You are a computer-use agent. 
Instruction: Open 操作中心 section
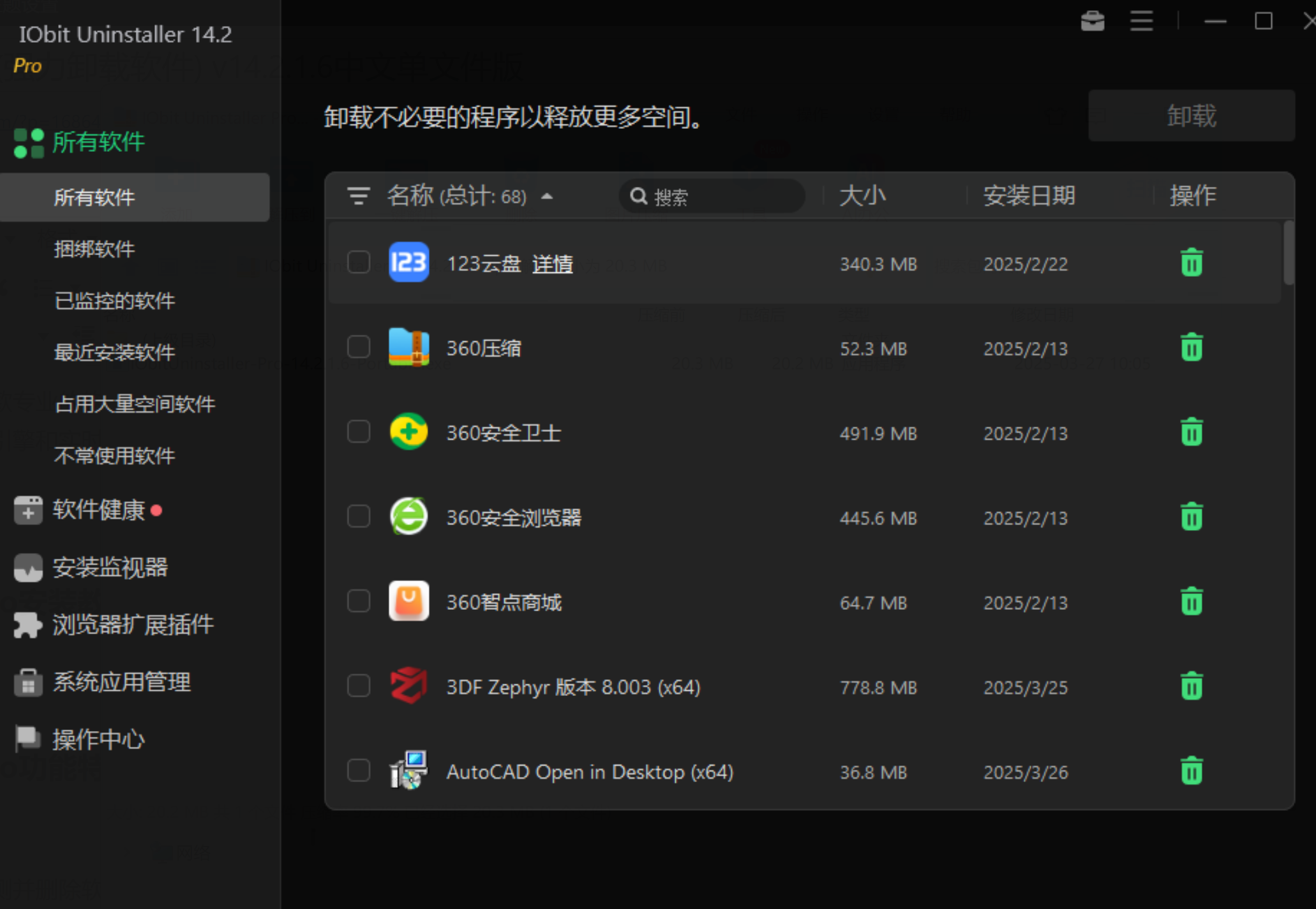coord(99,740)
